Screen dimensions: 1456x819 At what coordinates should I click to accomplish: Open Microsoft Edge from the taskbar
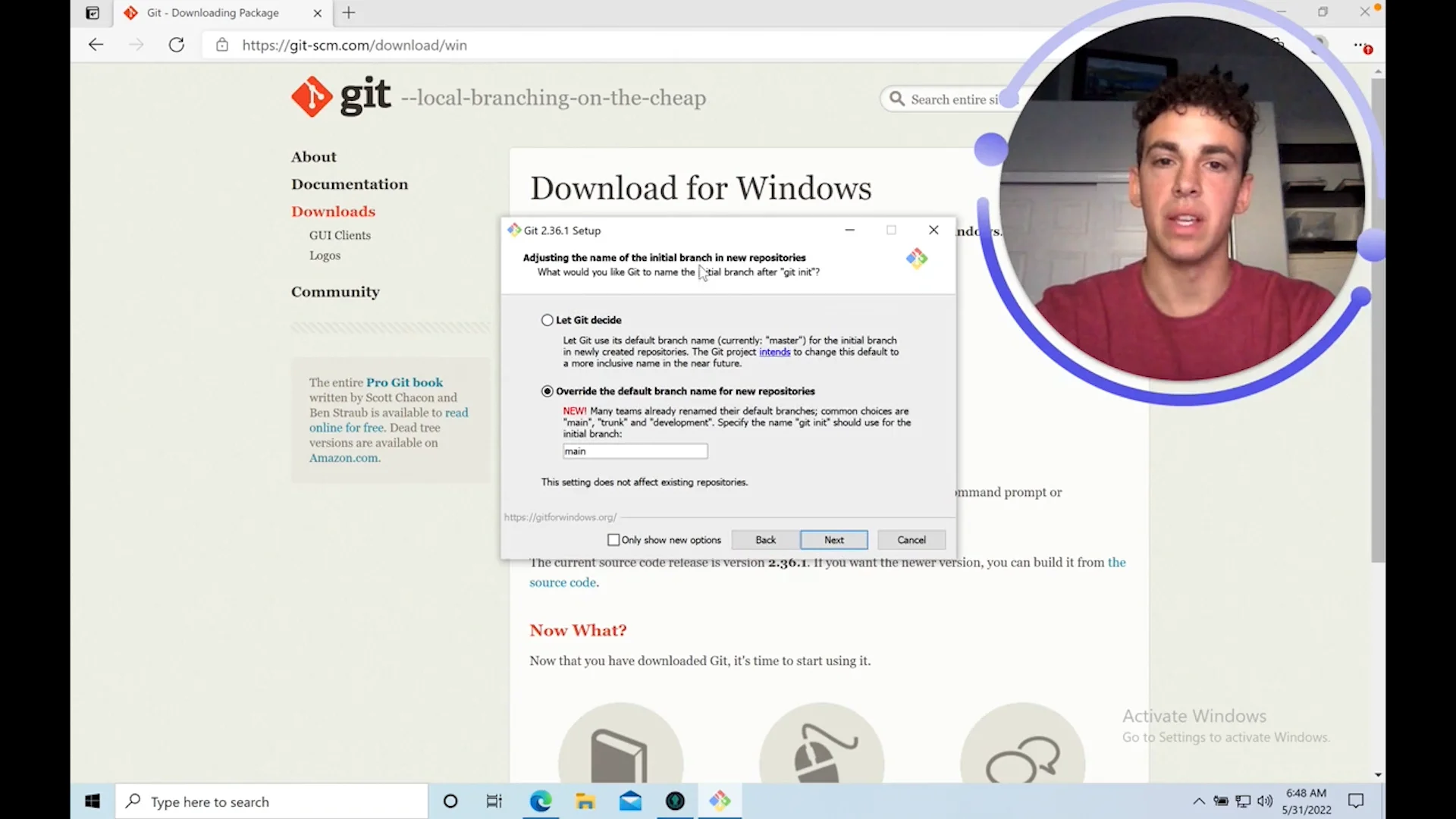click(541, 801)
